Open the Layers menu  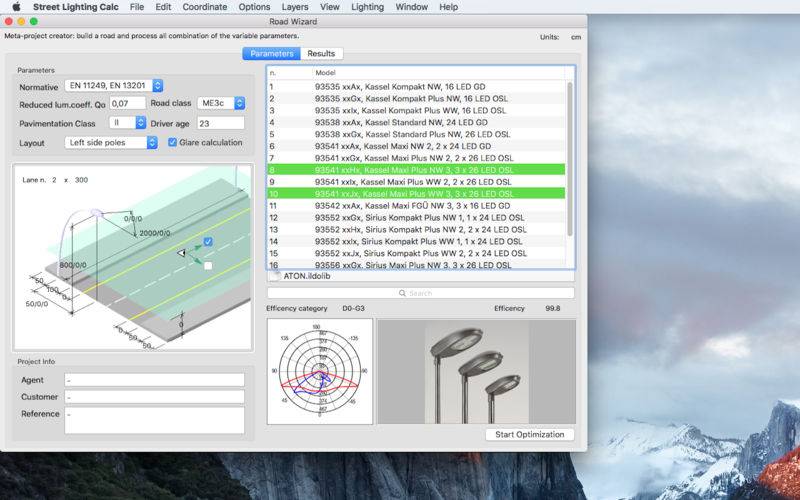point(295,7)
